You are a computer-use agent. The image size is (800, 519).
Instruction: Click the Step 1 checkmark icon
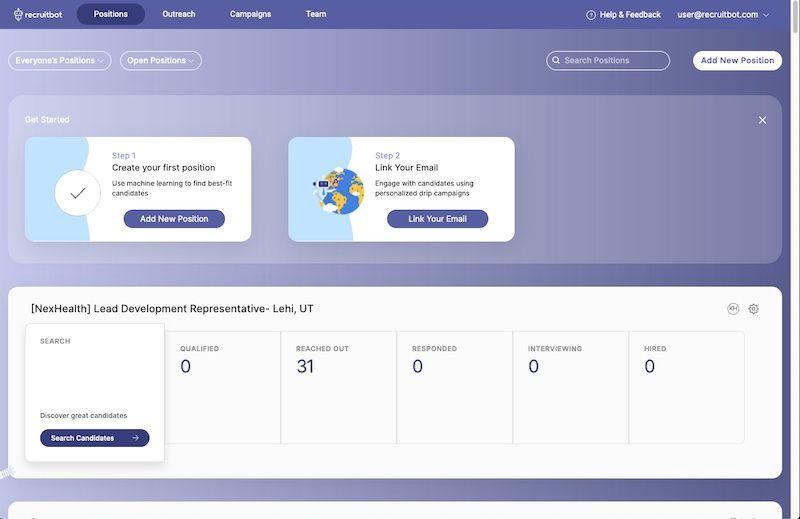(78, 193)
